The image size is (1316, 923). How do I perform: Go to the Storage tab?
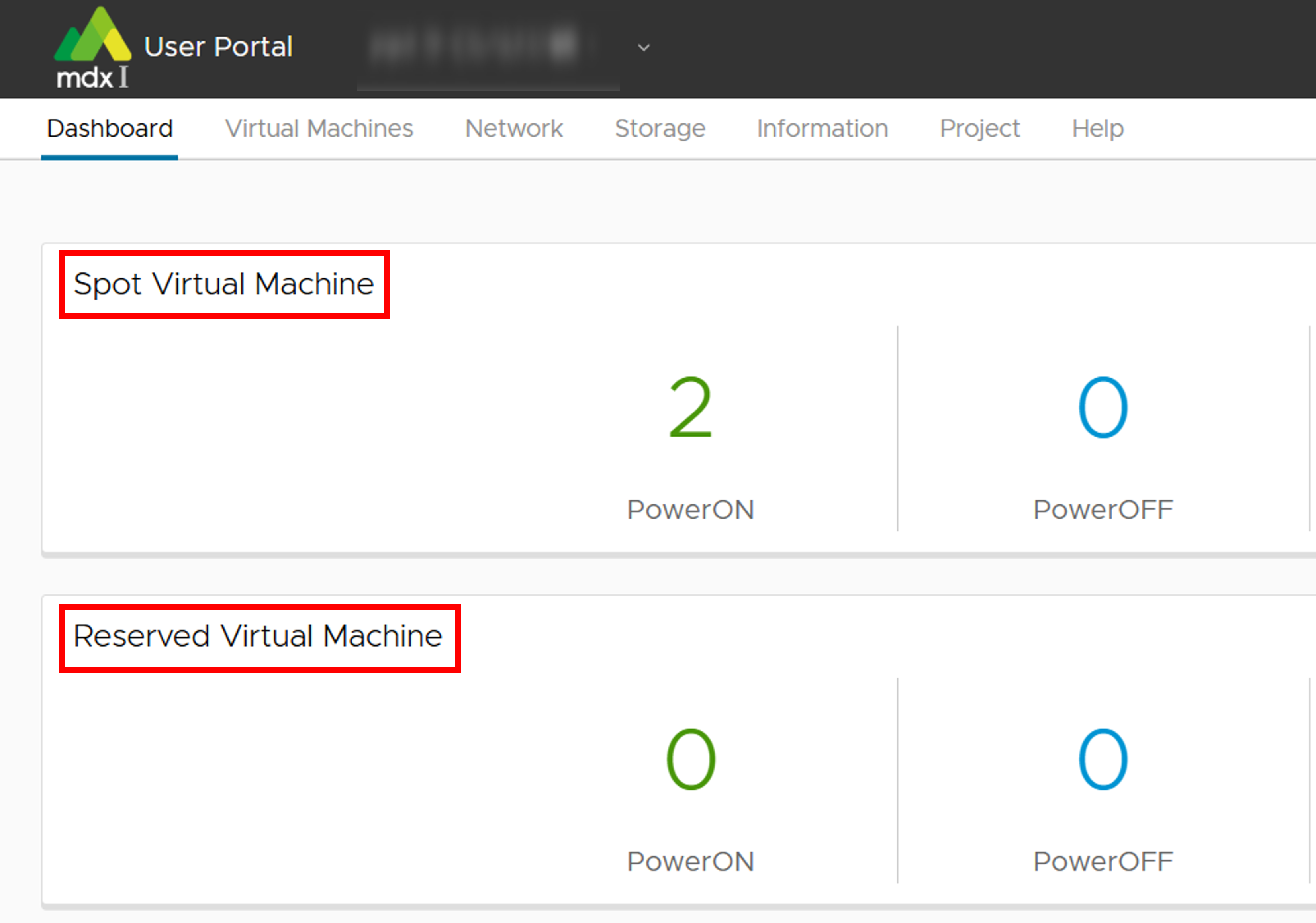(660, 128)
